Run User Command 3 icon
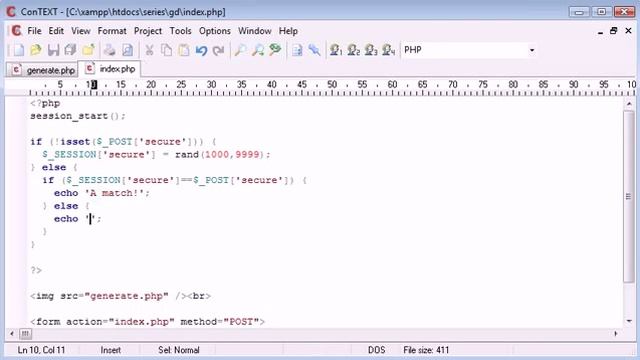 pyautogui.click(x=371, y=50)
